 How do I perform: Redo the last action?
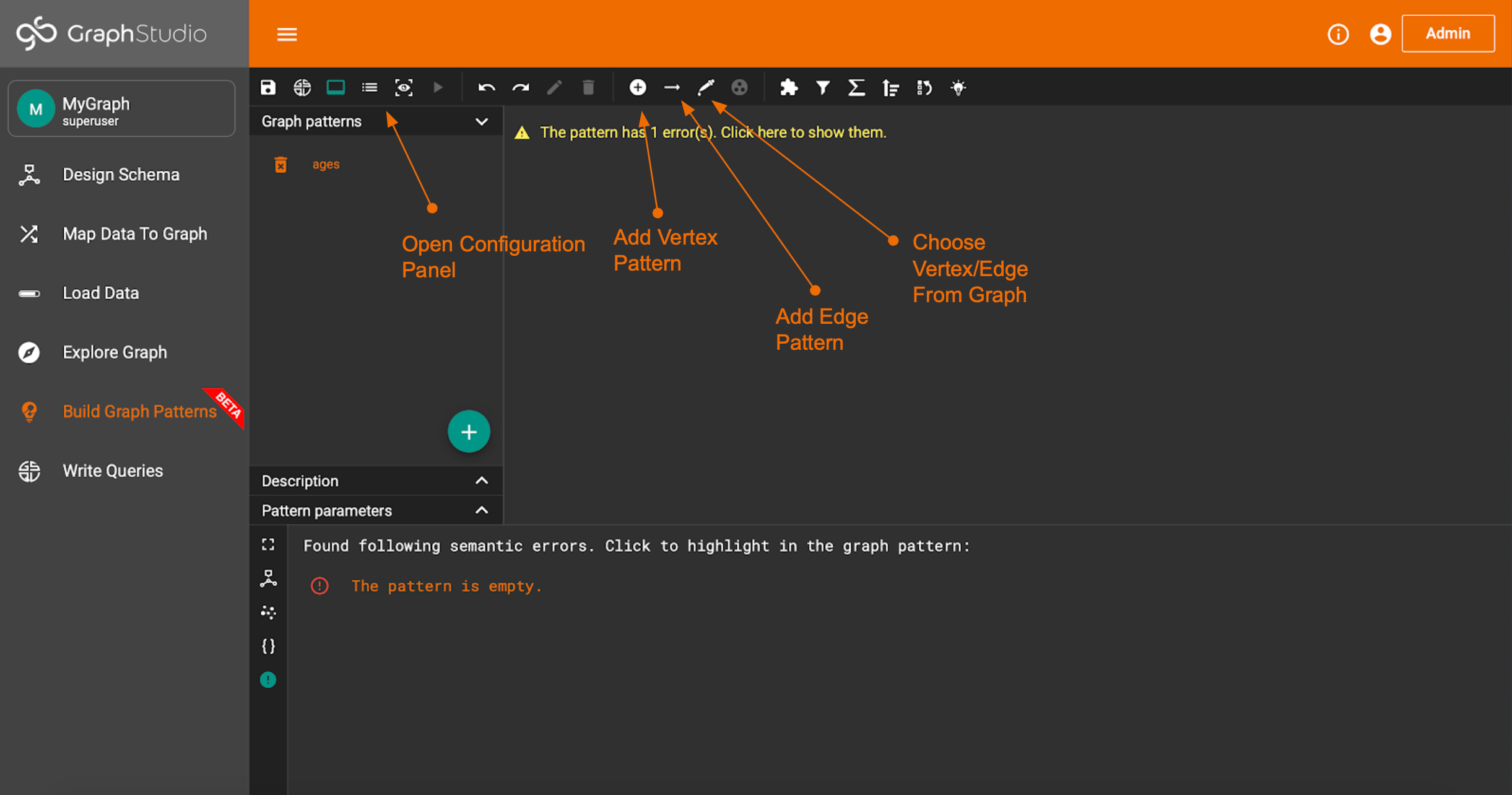520,87
